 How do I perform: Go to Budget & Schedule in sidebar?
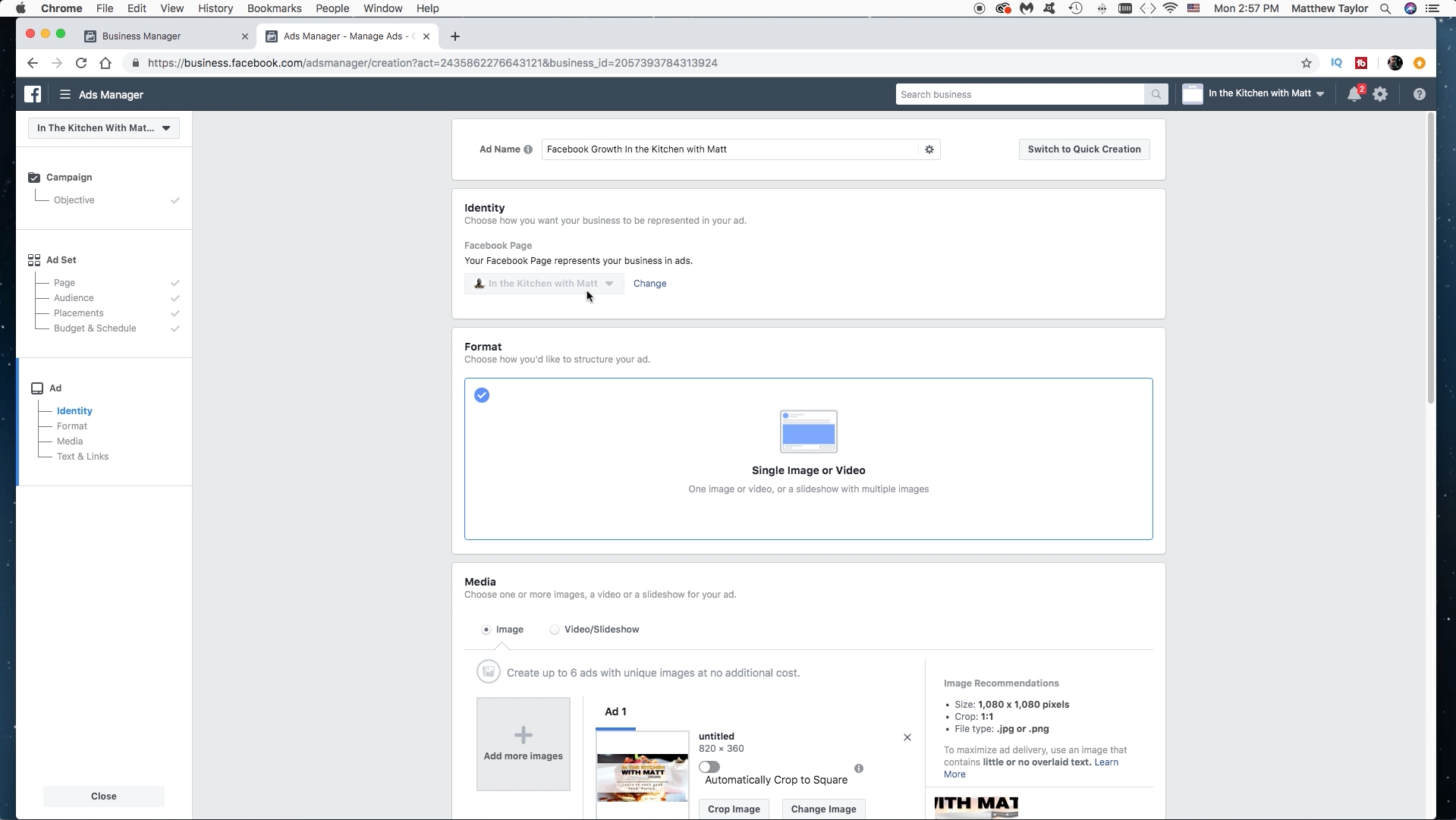pos(95,328)
